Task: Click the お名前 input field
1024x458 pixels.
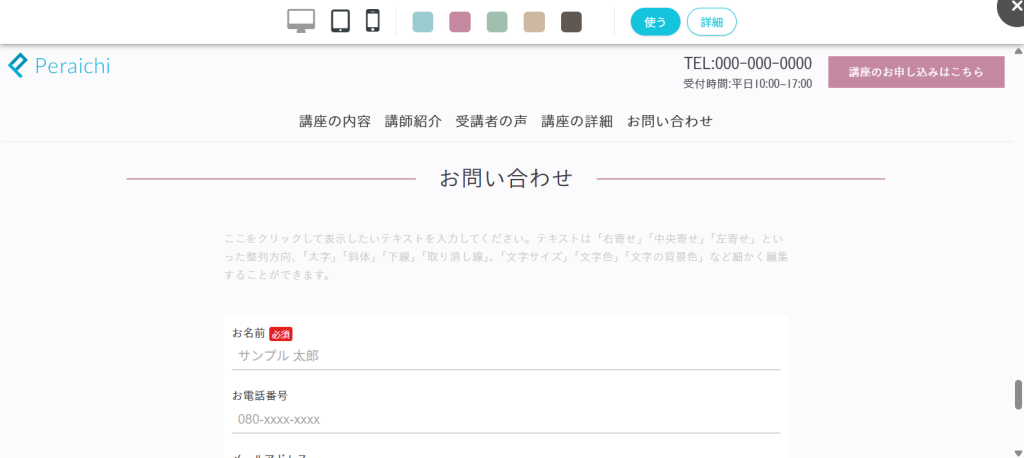Action: click(x=506, y=356)
